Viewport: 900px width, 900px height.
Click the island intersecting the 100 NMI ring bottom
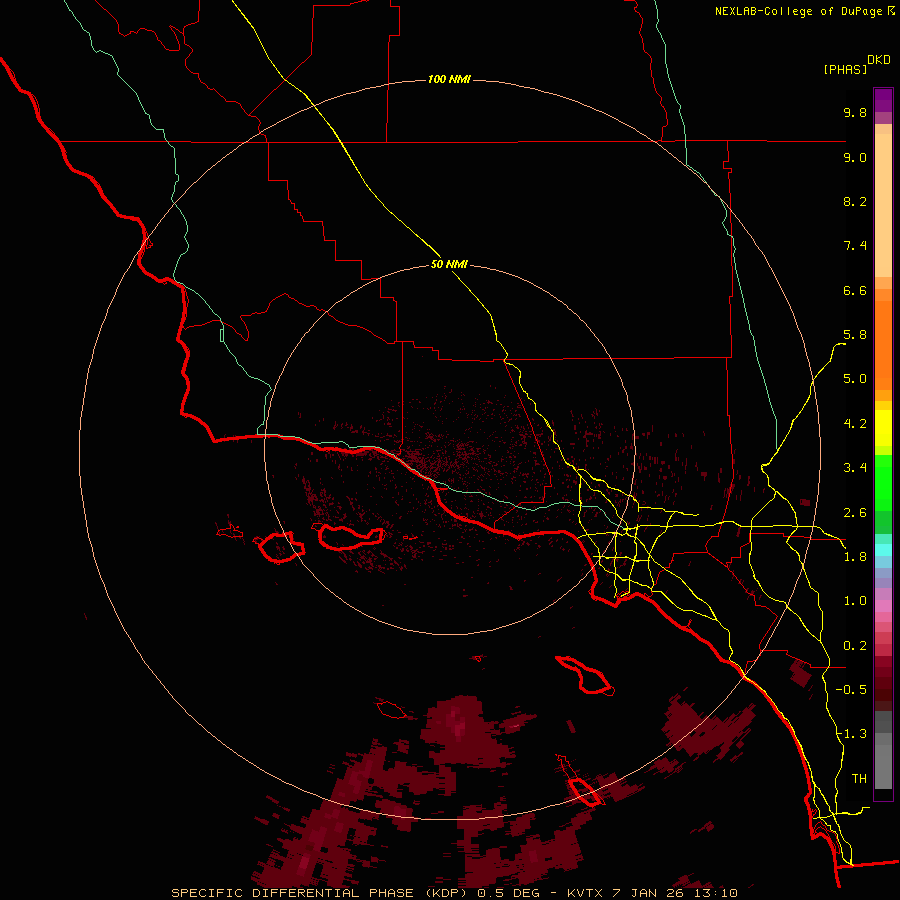click(x=585, y=792)
